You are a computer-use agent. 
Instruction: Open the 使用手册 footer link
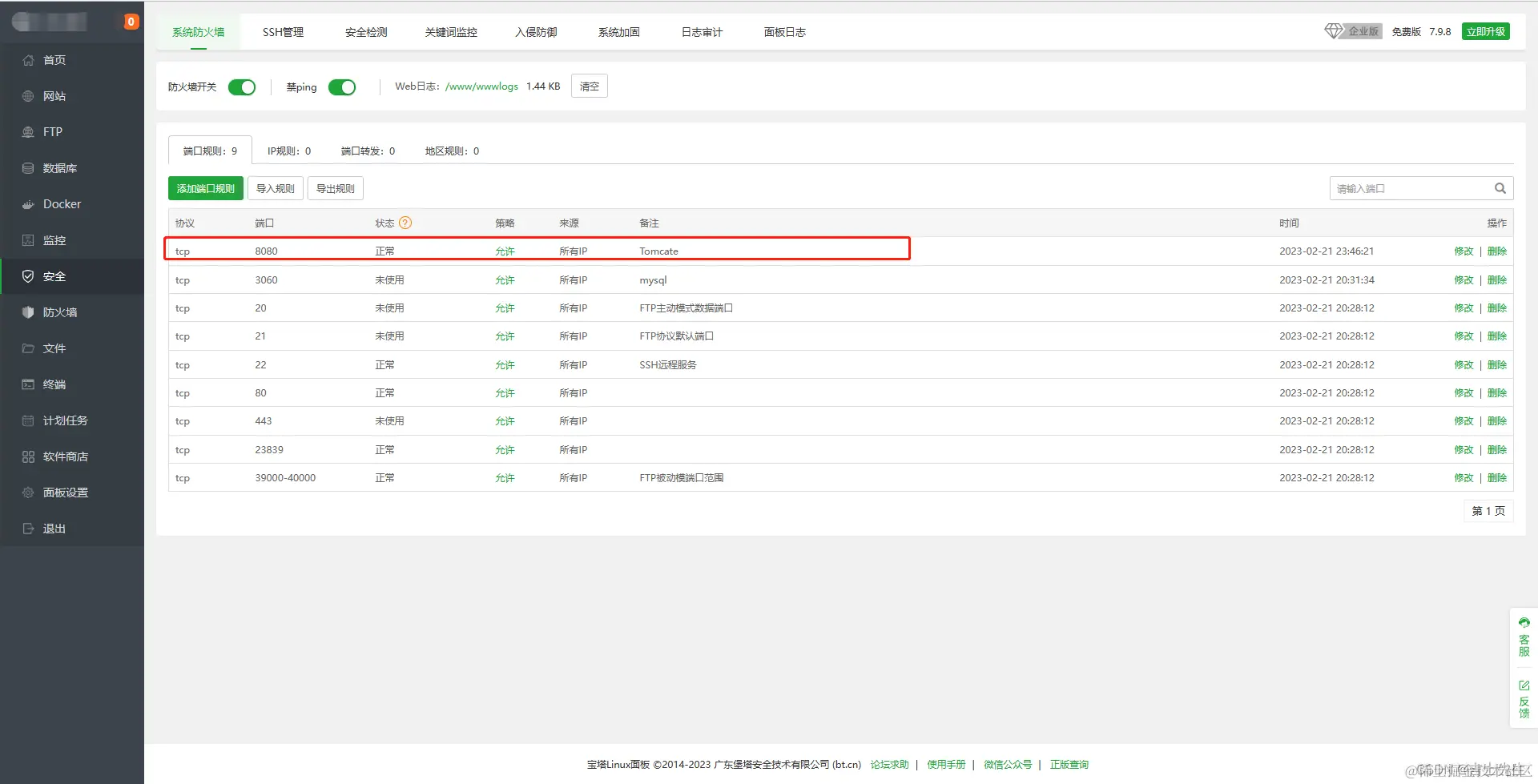(x=946, y=764)
